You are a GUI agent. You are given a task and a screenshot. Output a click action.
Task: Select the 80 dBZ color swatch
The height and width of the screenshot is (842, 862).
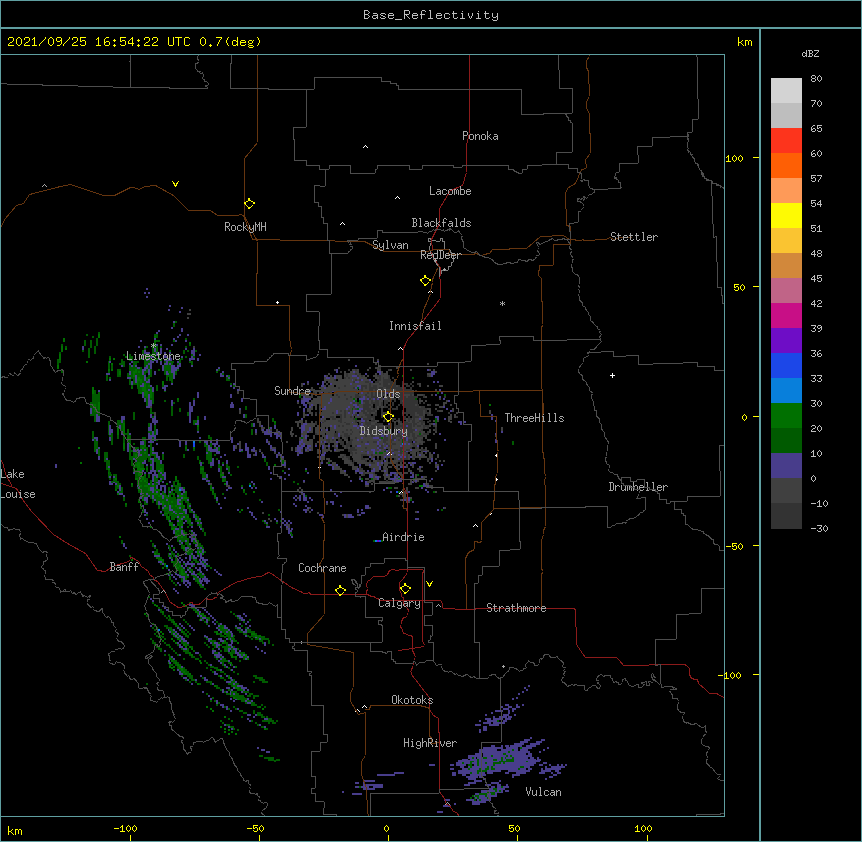tap(786, 90)
